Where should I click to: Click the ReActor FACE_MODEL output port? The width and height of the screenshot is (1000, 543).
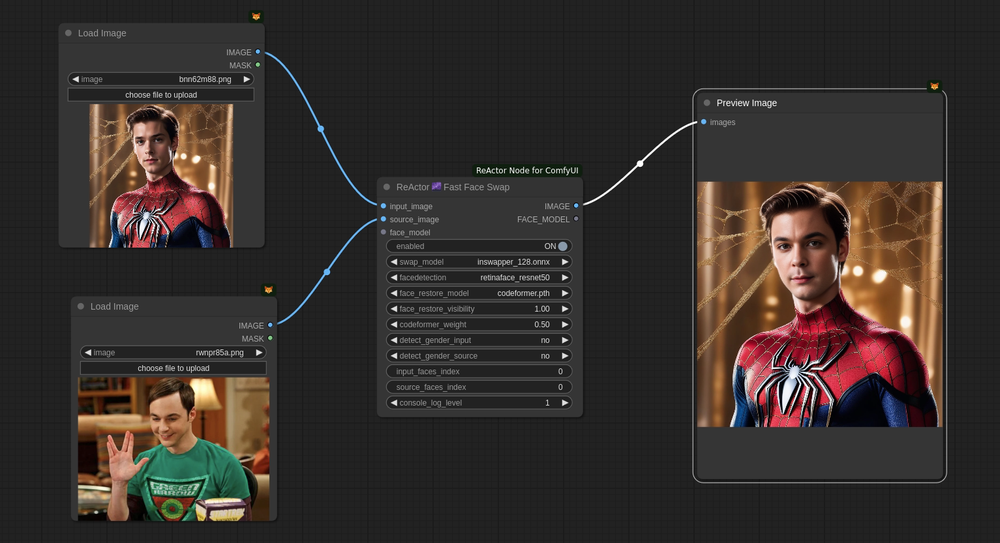(x=577, y=219)
